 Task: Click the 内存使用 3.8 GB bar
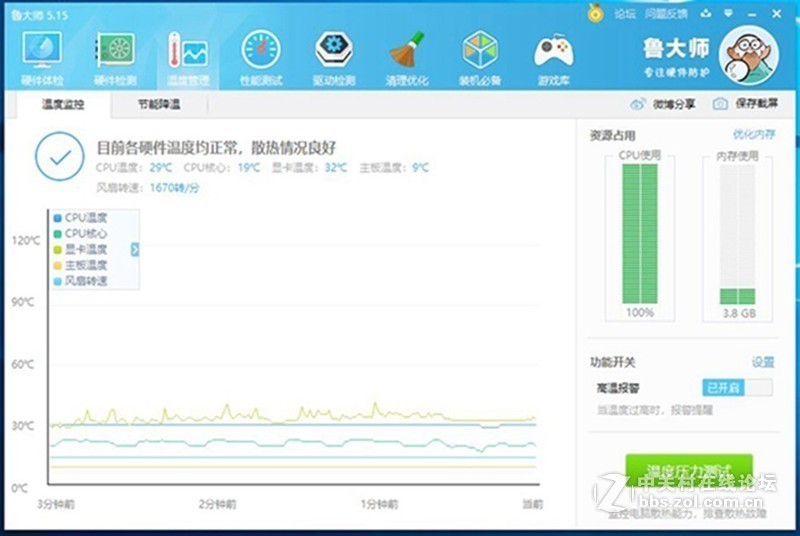point(738,234)
